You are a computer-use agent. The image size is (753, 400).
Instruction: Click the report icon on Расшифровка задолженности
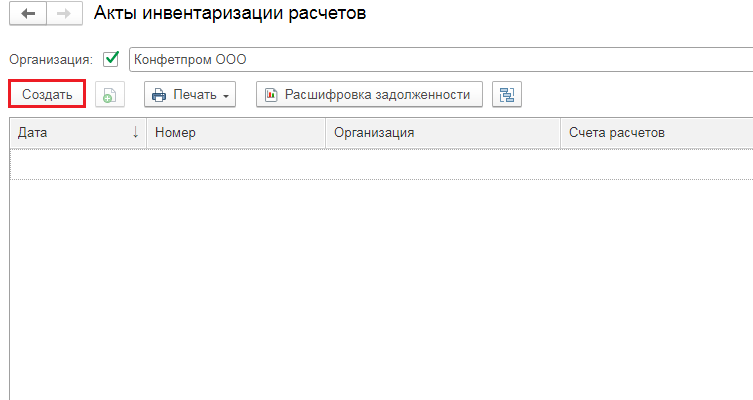271,95
